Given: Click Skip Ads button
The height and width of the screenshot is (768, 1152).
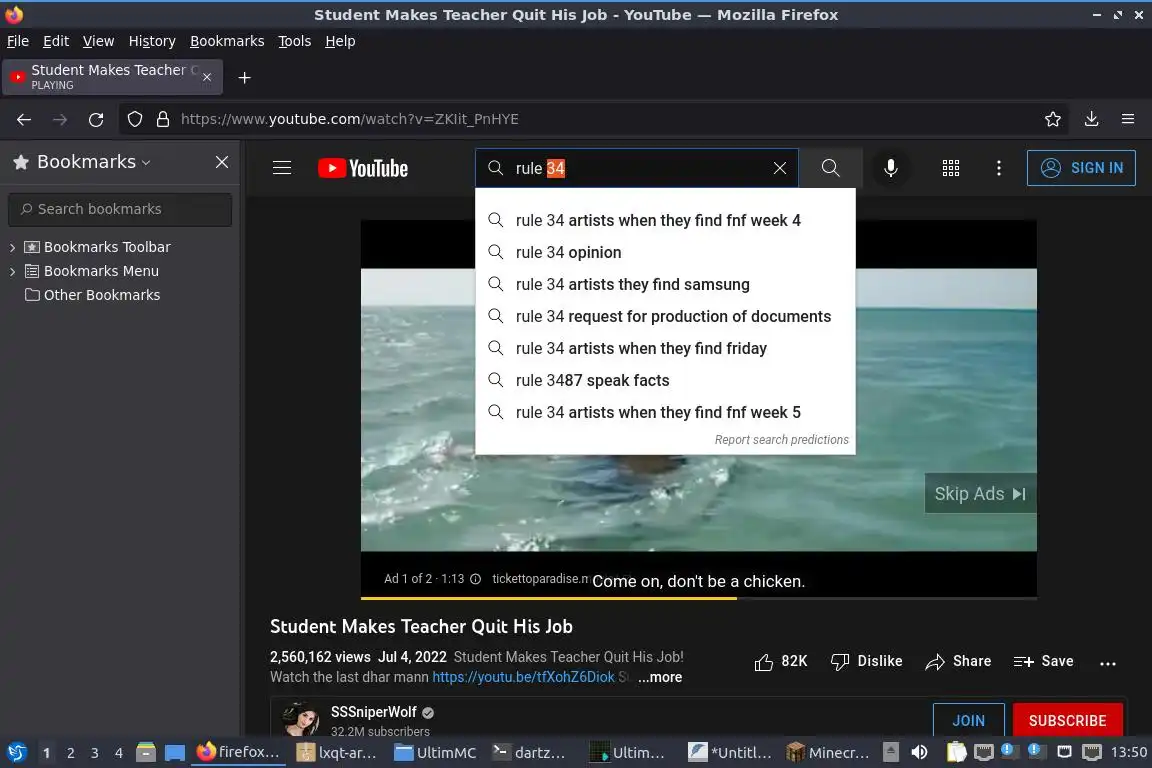Looking at the screenshot, I should pyautogui.click(x=980, y=494).
